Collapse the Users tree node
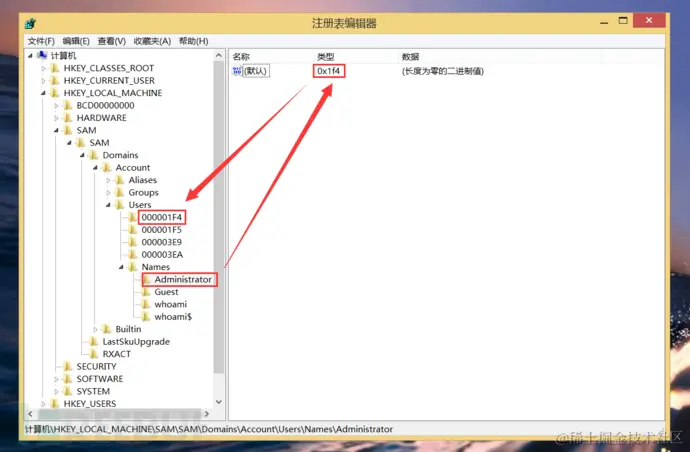The image size is (690, 452). pos(108,205)
